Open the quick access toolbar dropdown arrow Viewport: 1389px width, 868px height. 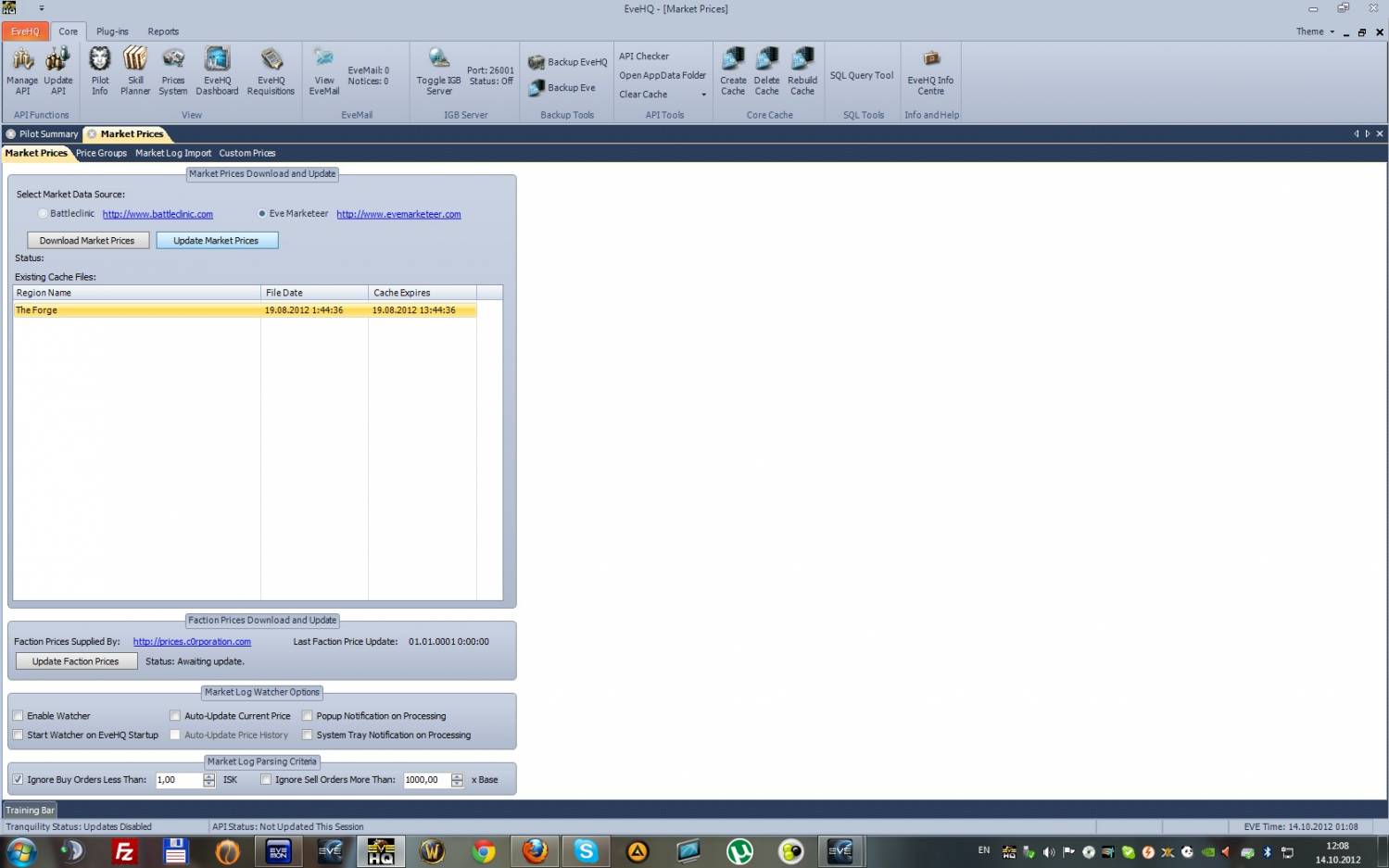pyautogui.click(x=42, y=8)
